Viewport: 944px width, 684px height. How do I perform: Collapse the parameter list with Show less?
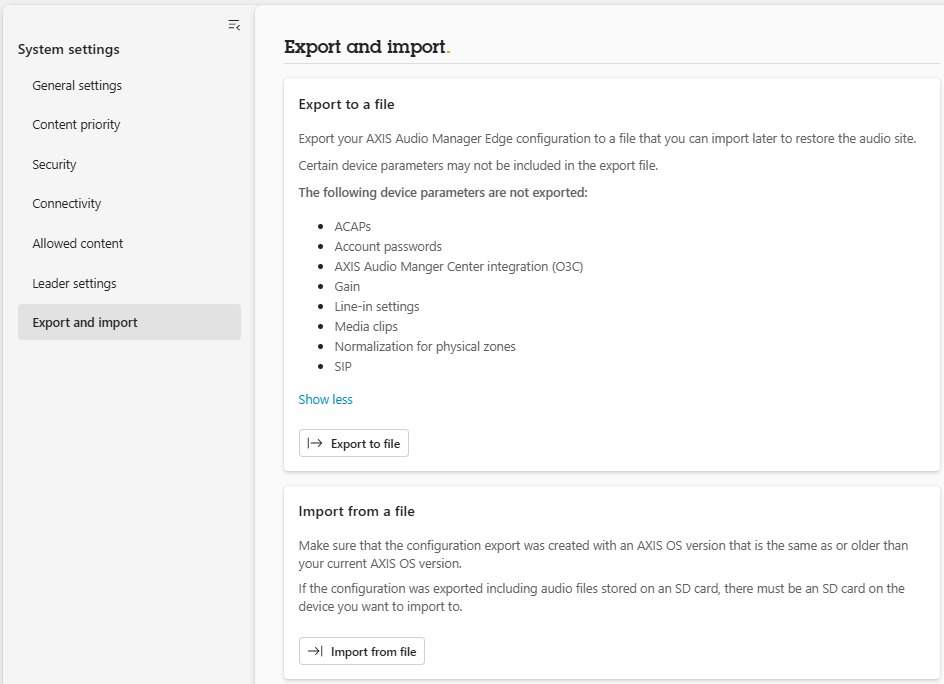[x=326, y=399]
